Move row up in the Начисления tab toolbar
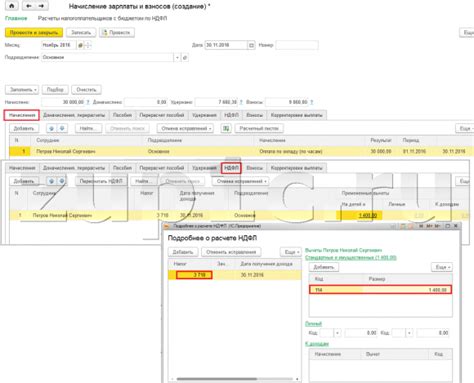The image size is (474, 383). pyautogui.click(x=51, y=128)
